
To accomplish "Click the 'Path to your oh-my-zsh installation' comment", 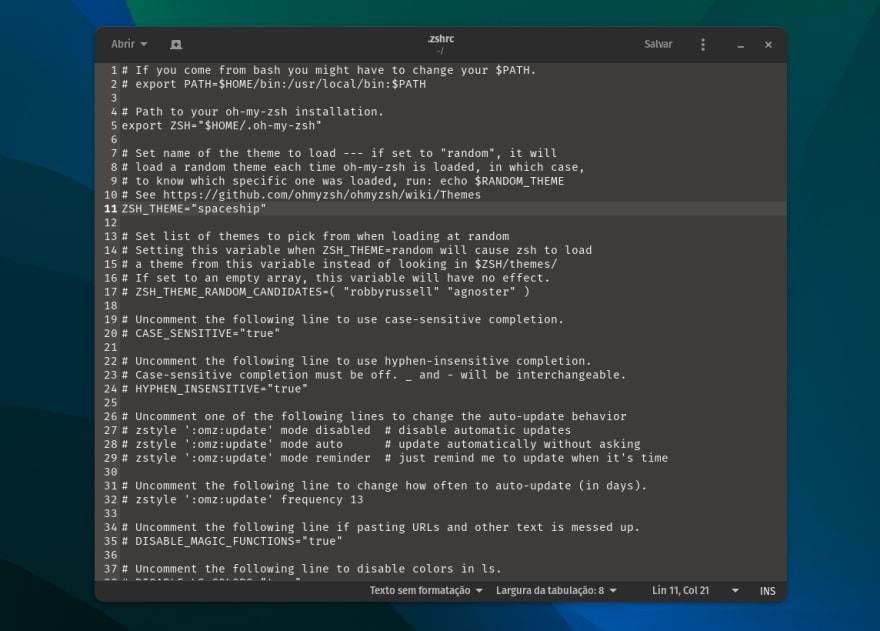I will (x=253, y=112).
